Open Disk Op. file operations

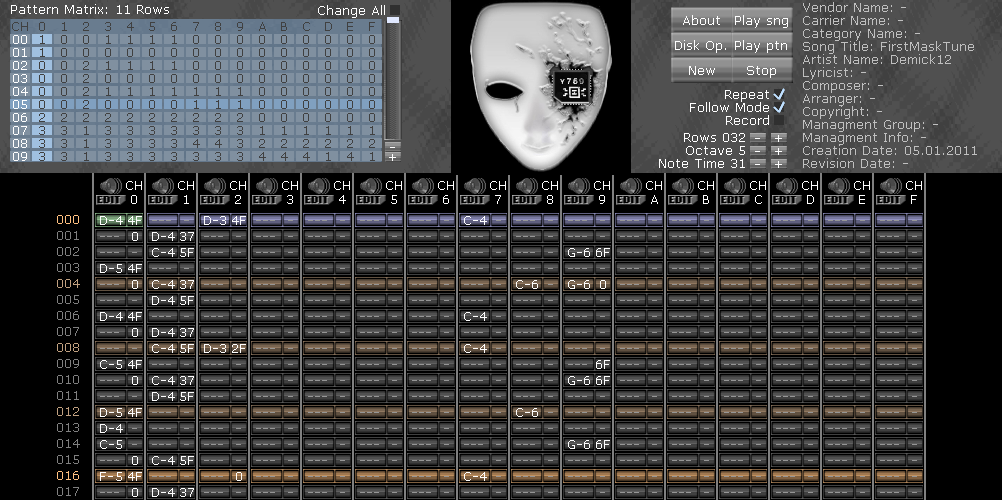click(700, 45)
